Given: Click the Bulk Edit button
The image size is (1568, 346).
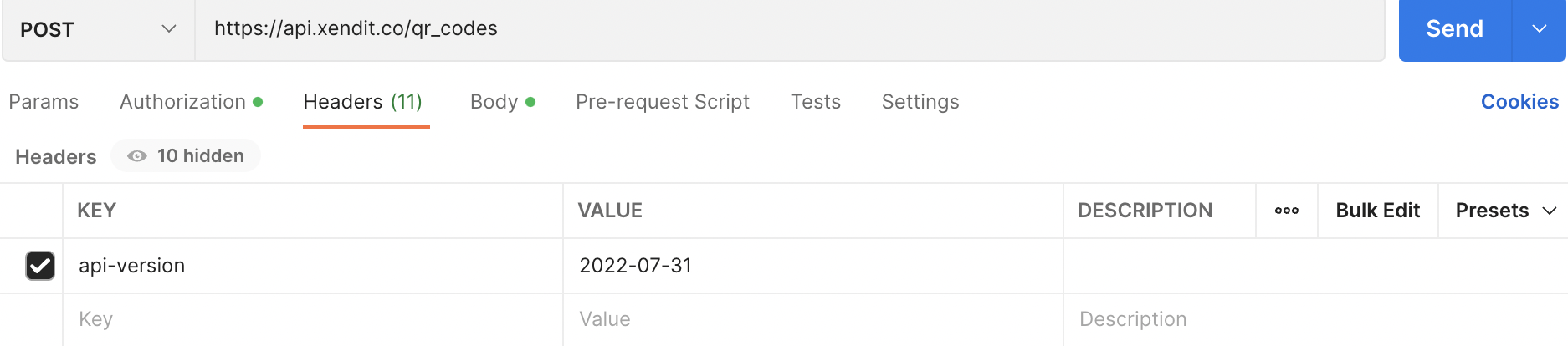Looking at the screenshot, I should coord(1377,211).
